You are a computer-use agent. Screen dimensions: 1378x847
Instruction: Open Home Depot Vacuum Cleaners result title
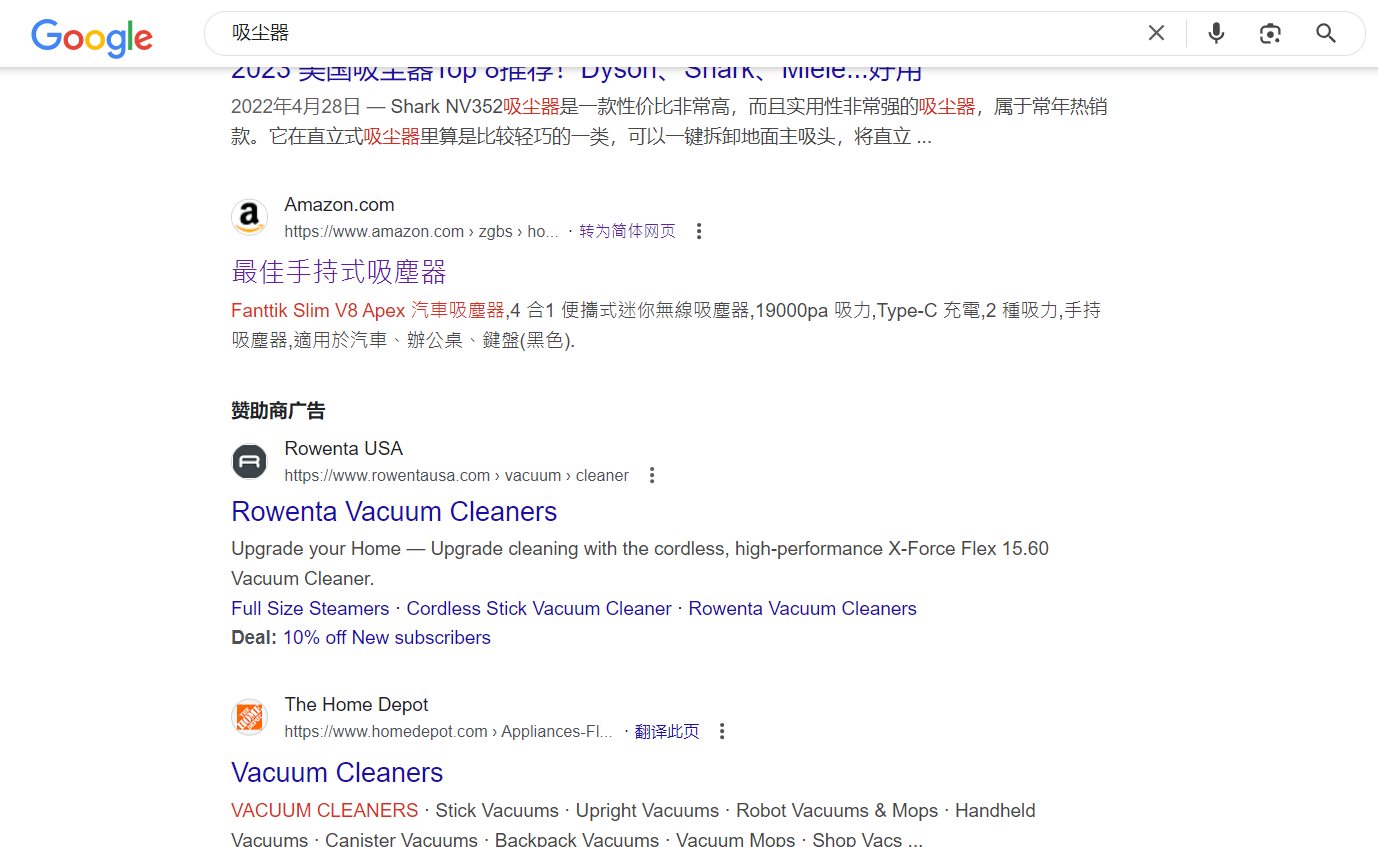(x=337, y=772)
